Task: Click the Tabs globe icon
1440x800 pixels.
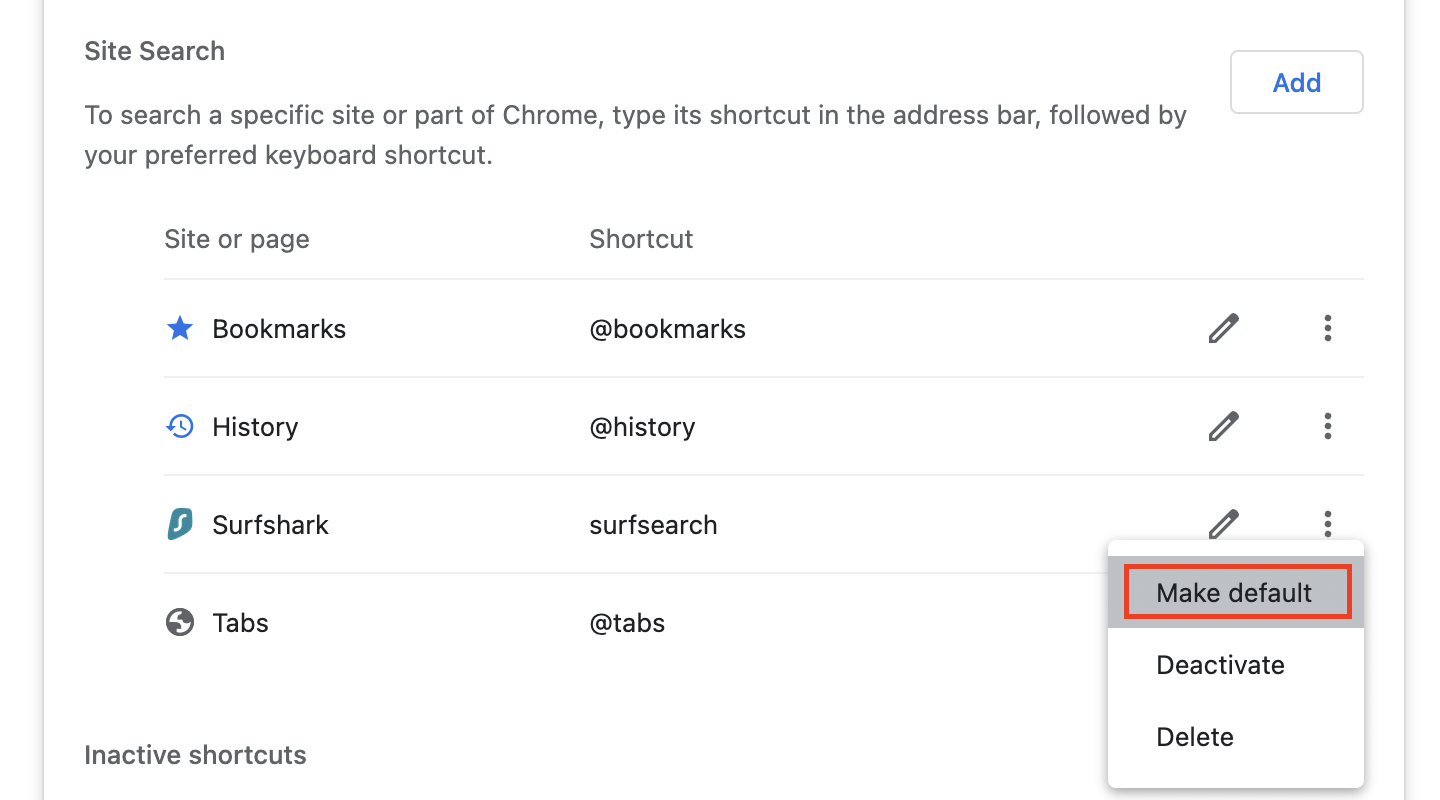Action: (x=180, y=623)
